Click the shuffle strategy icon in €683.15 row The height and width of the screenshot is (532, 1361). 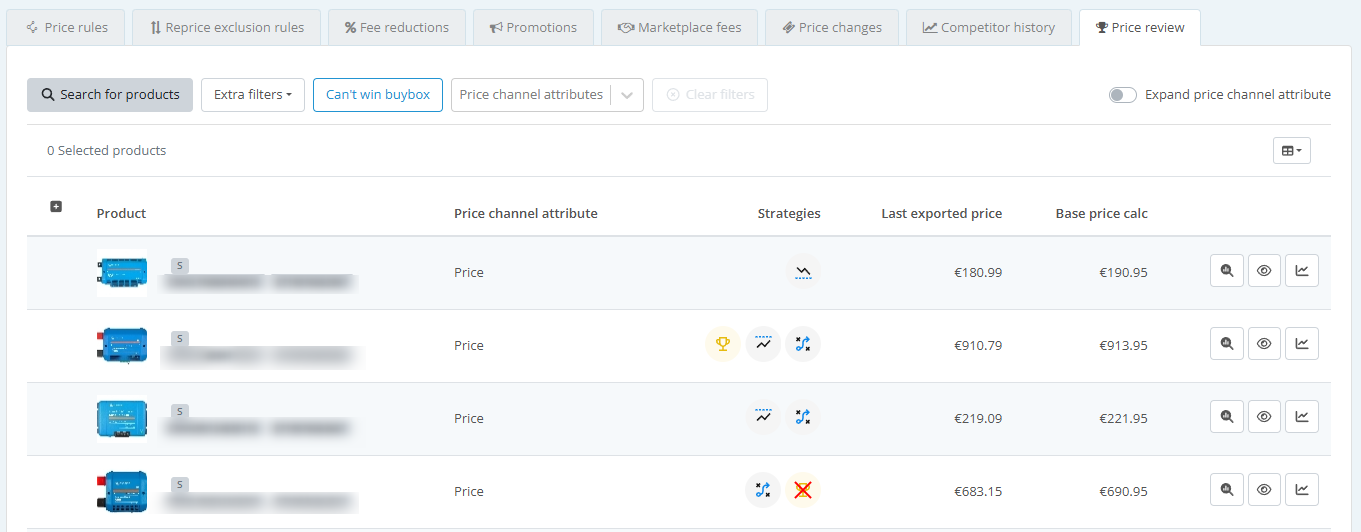pos(763,491)
